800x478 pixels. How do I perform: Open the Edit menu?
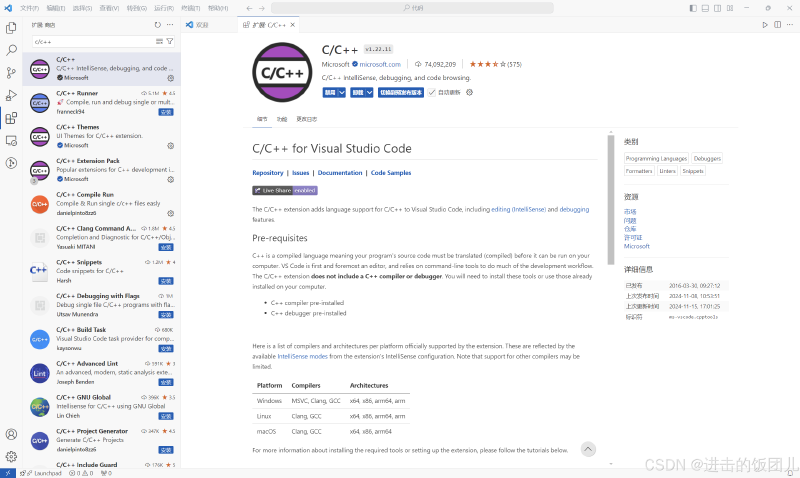56,8
